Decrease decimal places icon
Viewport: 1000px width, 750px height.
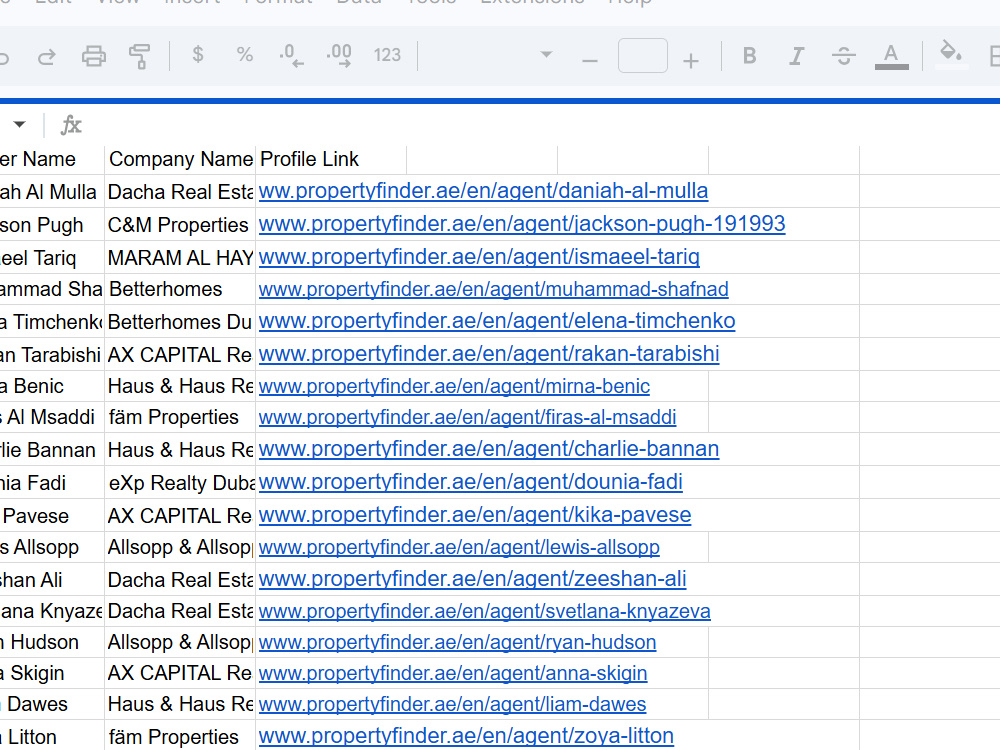[x=291, y=55]
